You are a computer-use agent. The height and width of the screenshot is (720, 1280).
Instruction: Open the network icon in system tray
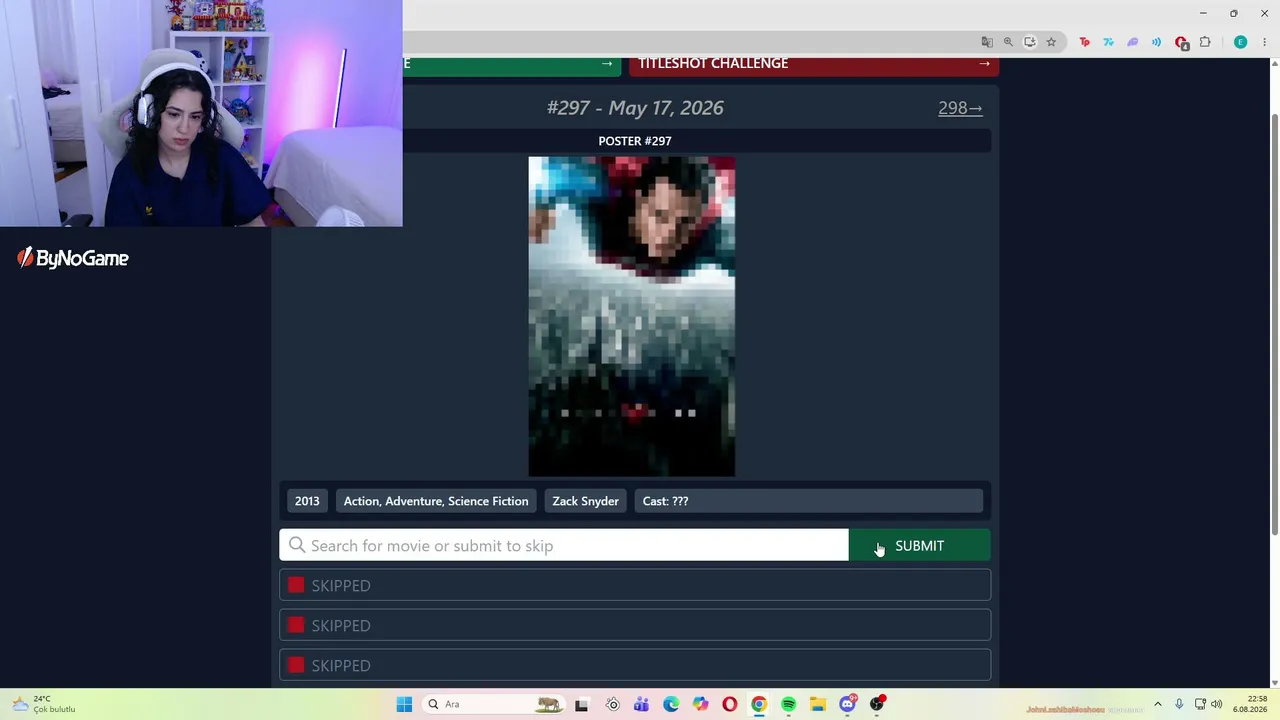click(x=1200, y=704)
